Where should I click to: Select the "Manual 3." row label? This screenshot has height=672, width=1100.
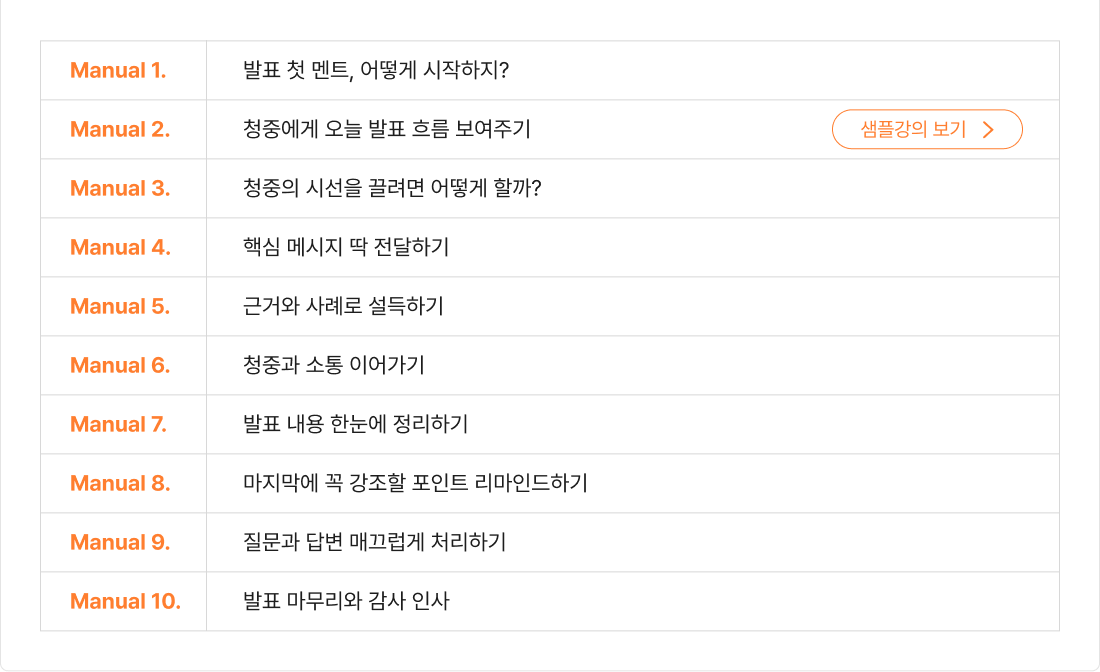[120, 188]
